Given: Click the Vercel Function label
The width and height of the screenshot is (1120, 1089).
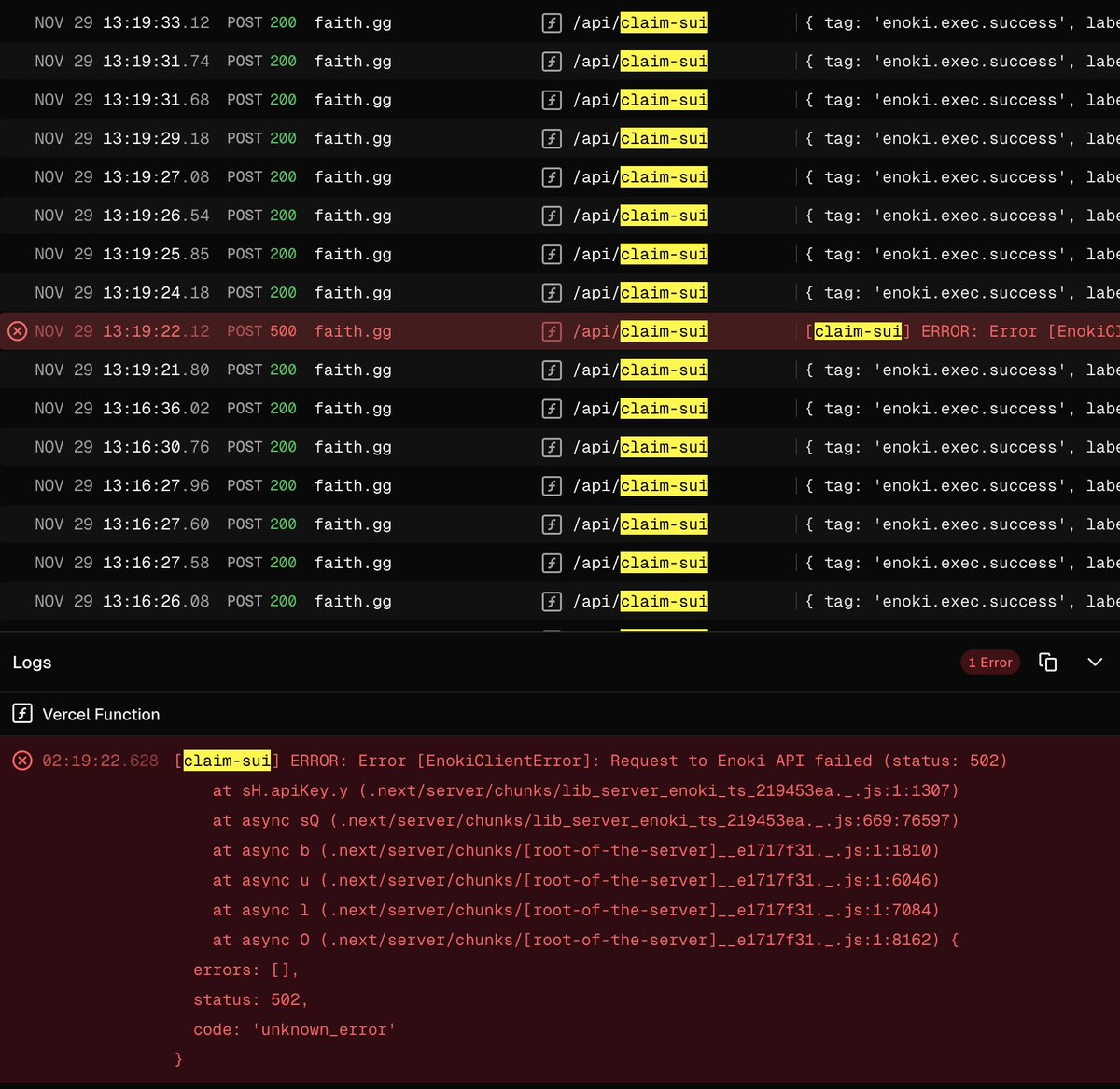Looking at the screenshot, I should click(x=101, y=715).
